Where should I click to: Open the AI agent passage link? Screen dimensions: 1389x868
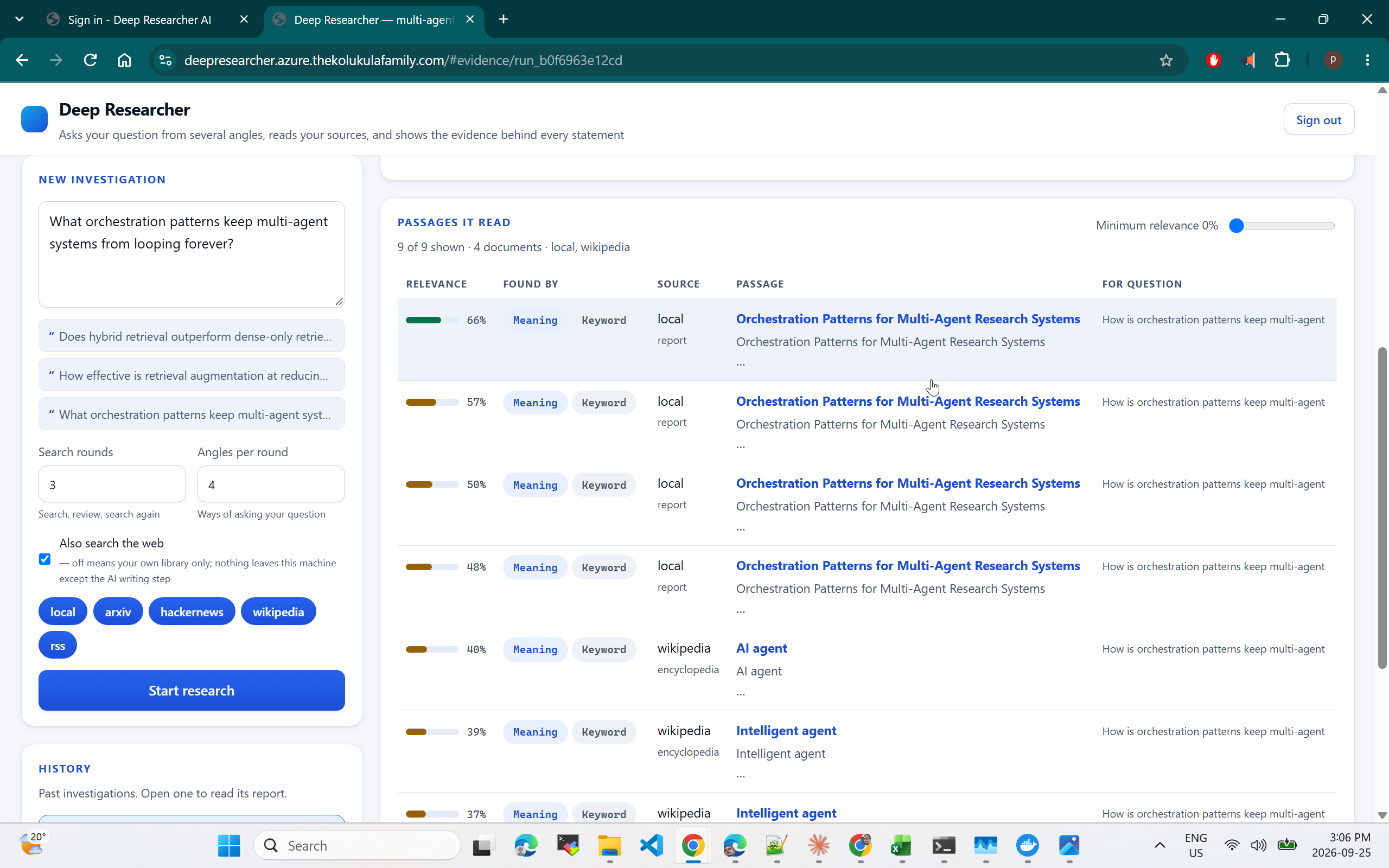pos(761,648)
